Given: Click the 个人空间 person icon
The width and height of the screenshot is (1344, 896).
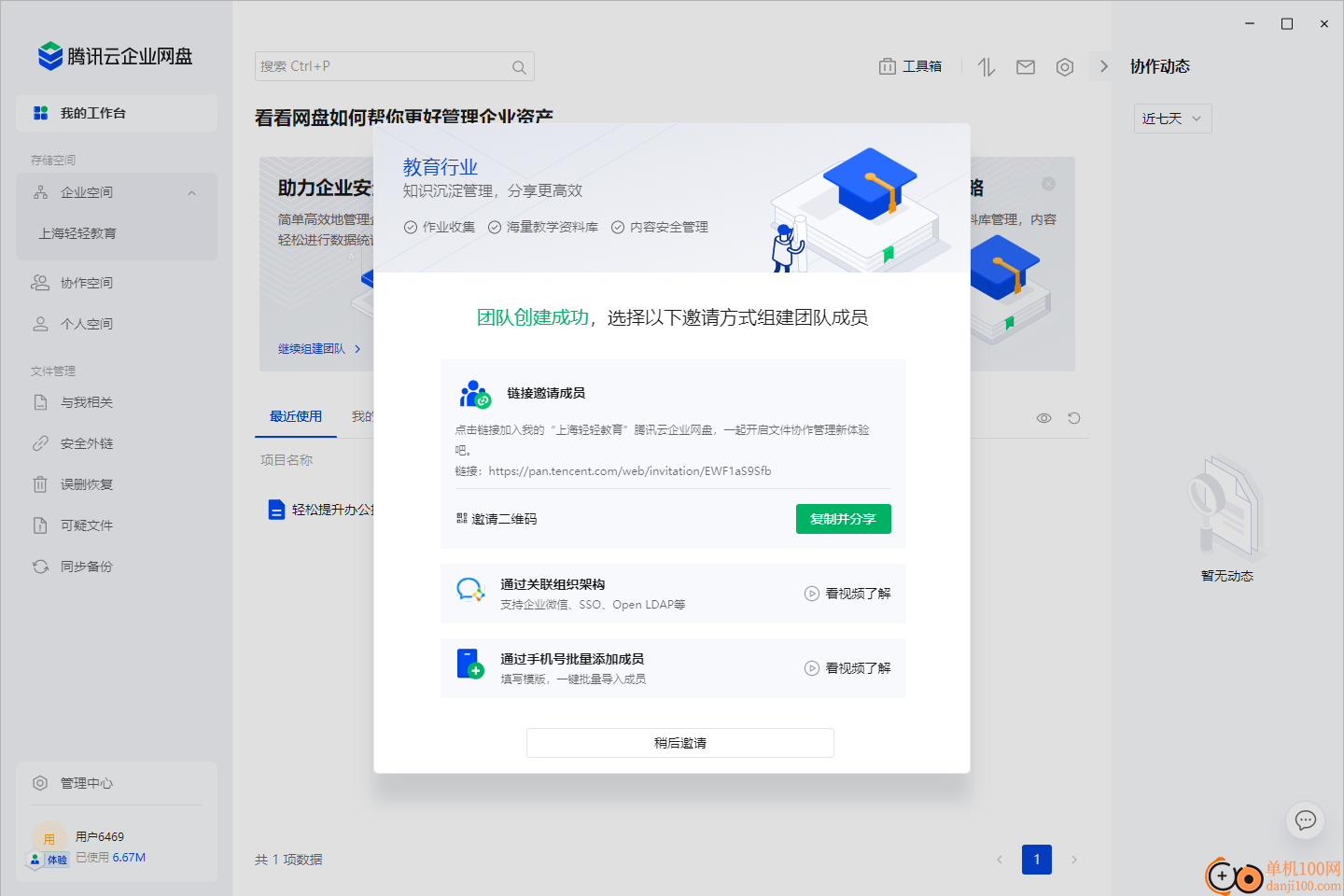Looking at the screenshot, I should [x=40, y=324].
